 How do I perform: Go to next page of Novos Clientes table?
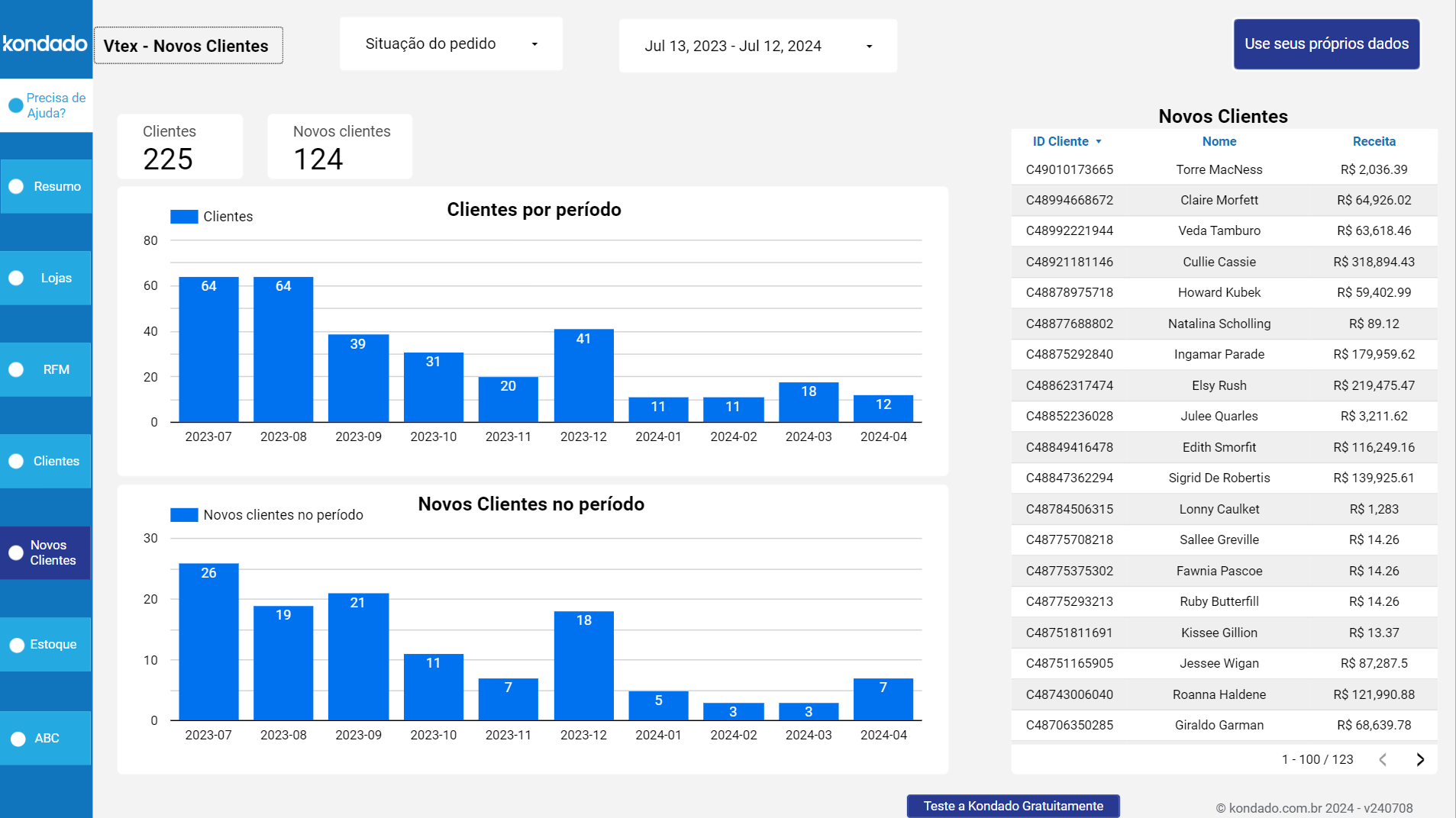click(1420, 759)
